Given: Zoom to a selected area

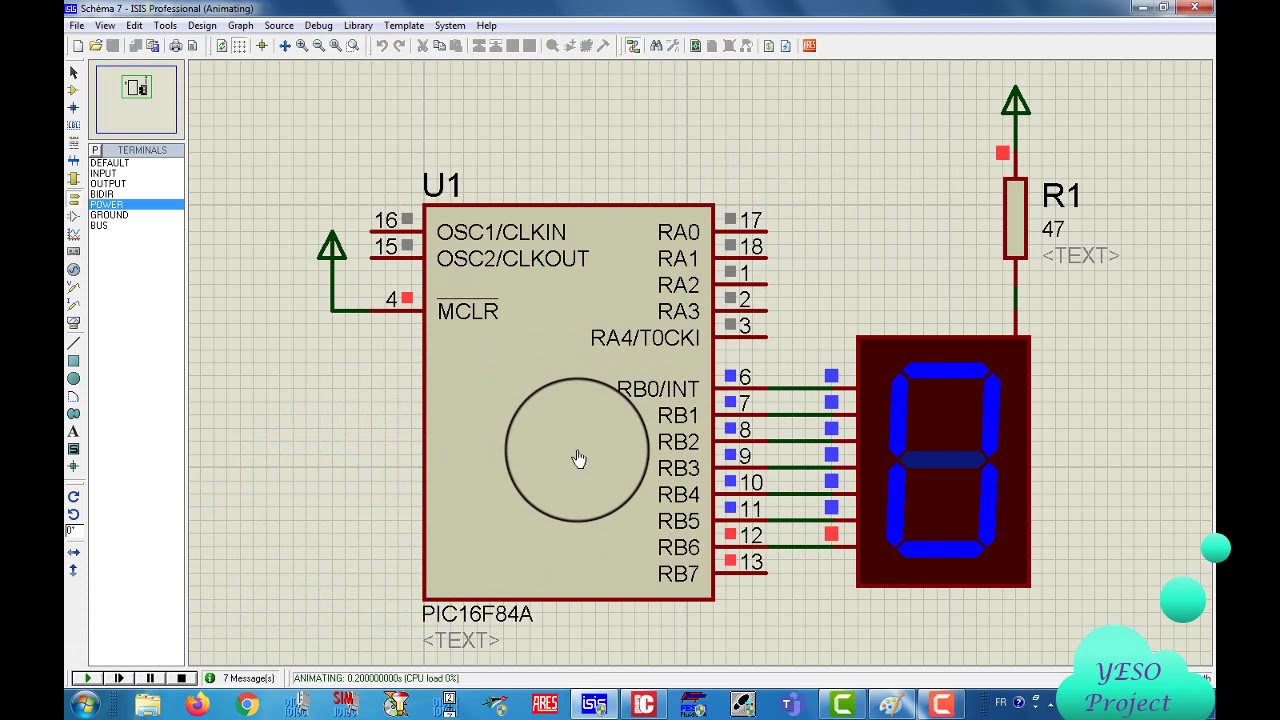Looking at the screenshot, I should [353, 46].
